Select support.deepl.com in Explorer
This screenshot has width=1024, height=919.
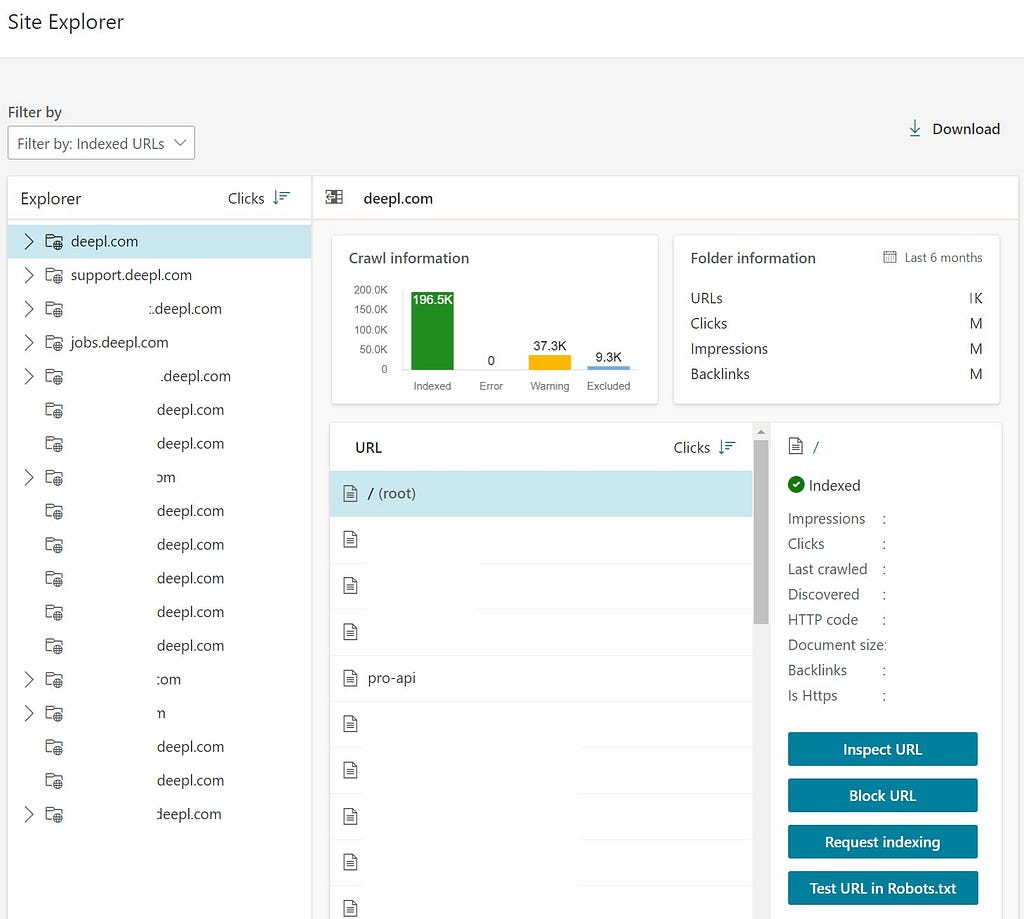click(x=131, y=275)
